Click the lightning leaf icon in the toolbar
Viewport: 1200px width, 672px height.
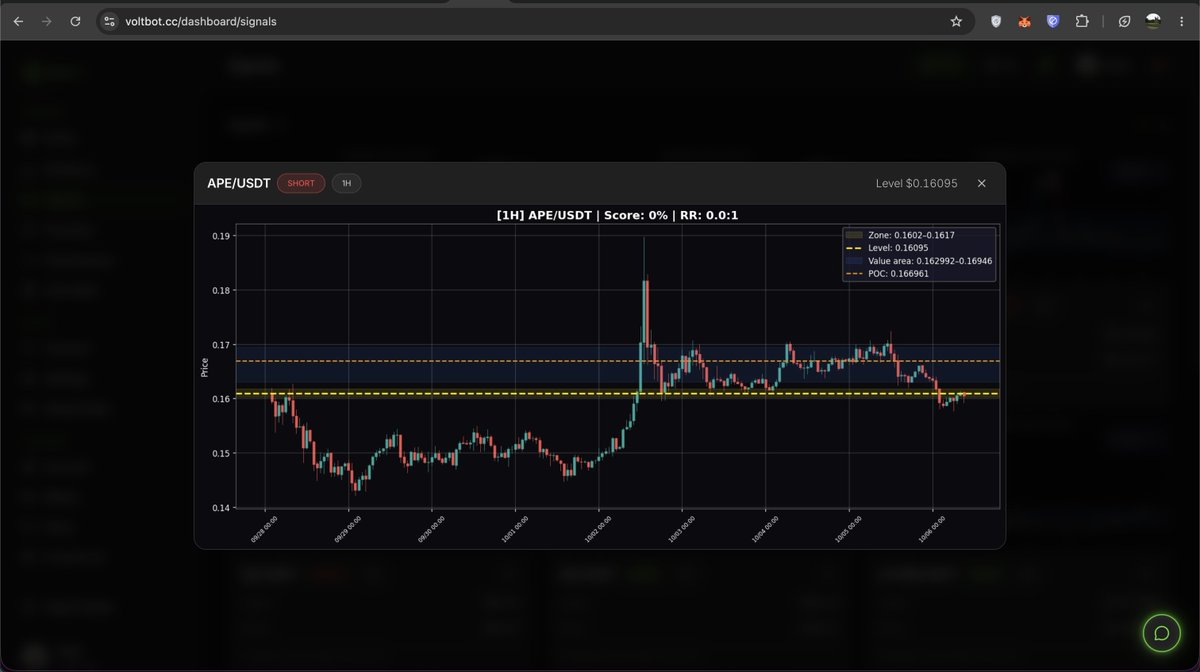1124,21
